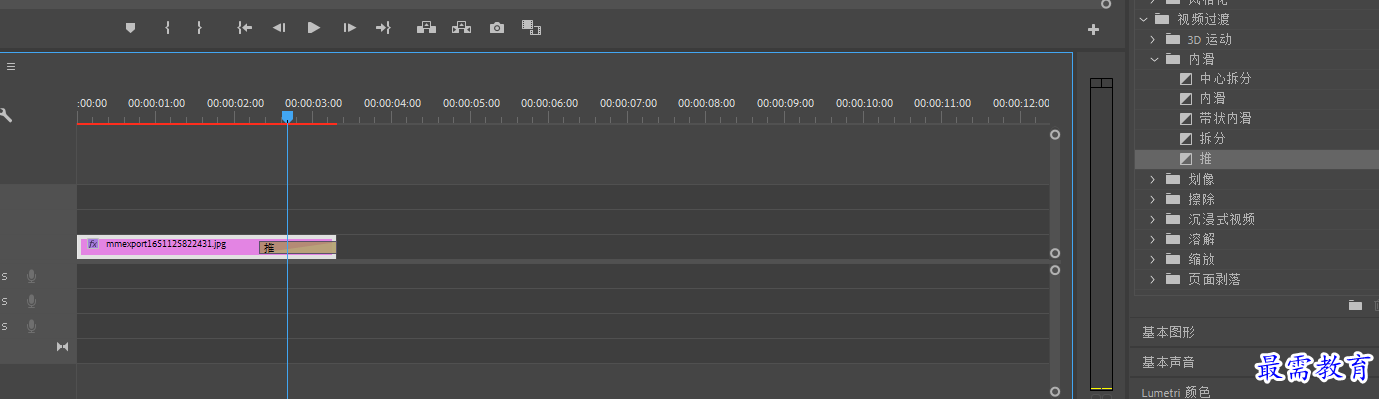Toggle voice-over mic on third audio track
Image resolution: width=1379 pixels, height=399 pixels.
point(32,326)
